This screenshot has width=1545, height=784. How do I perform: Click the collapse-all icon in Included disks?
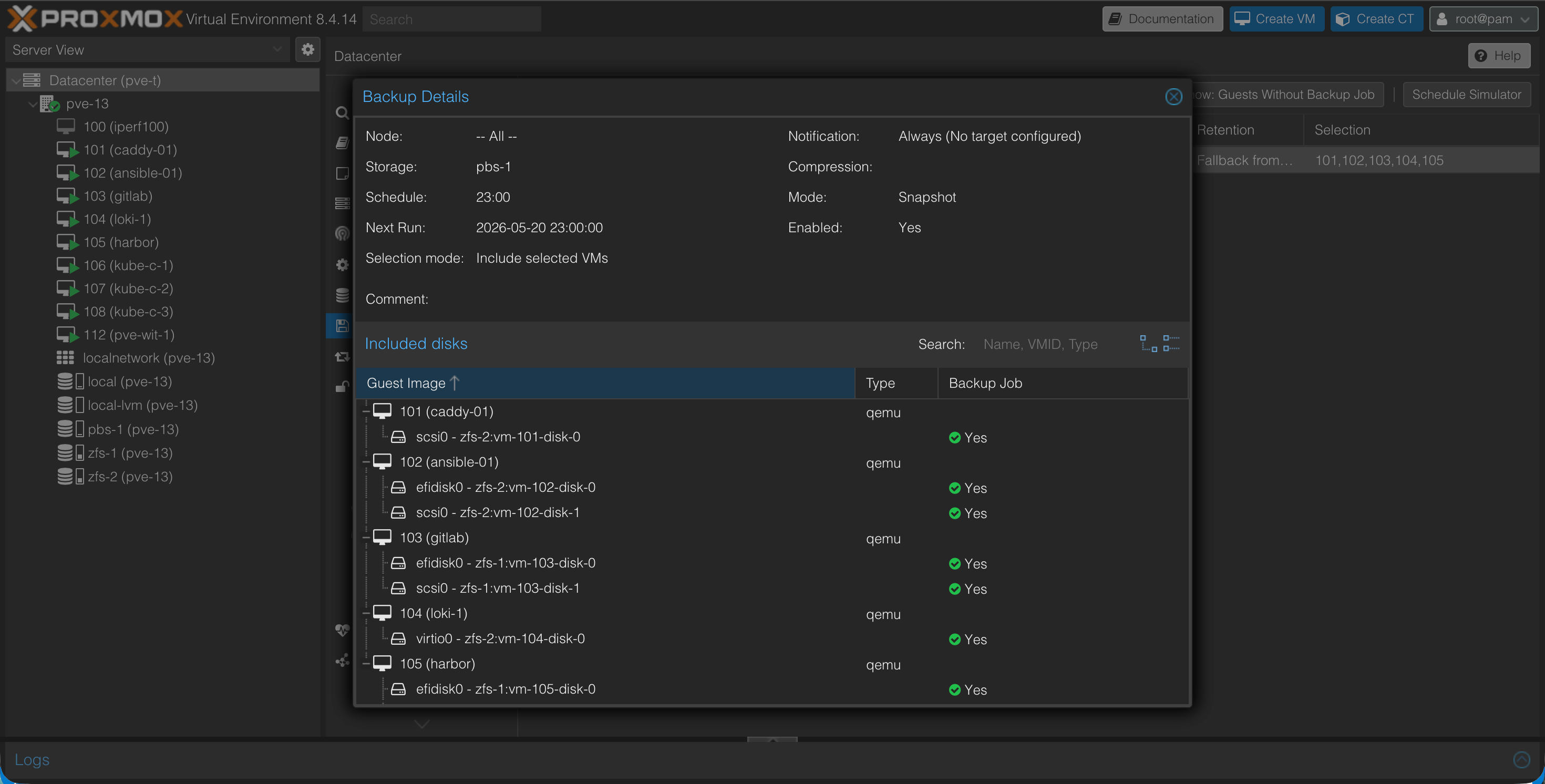tap(1171, 344)
